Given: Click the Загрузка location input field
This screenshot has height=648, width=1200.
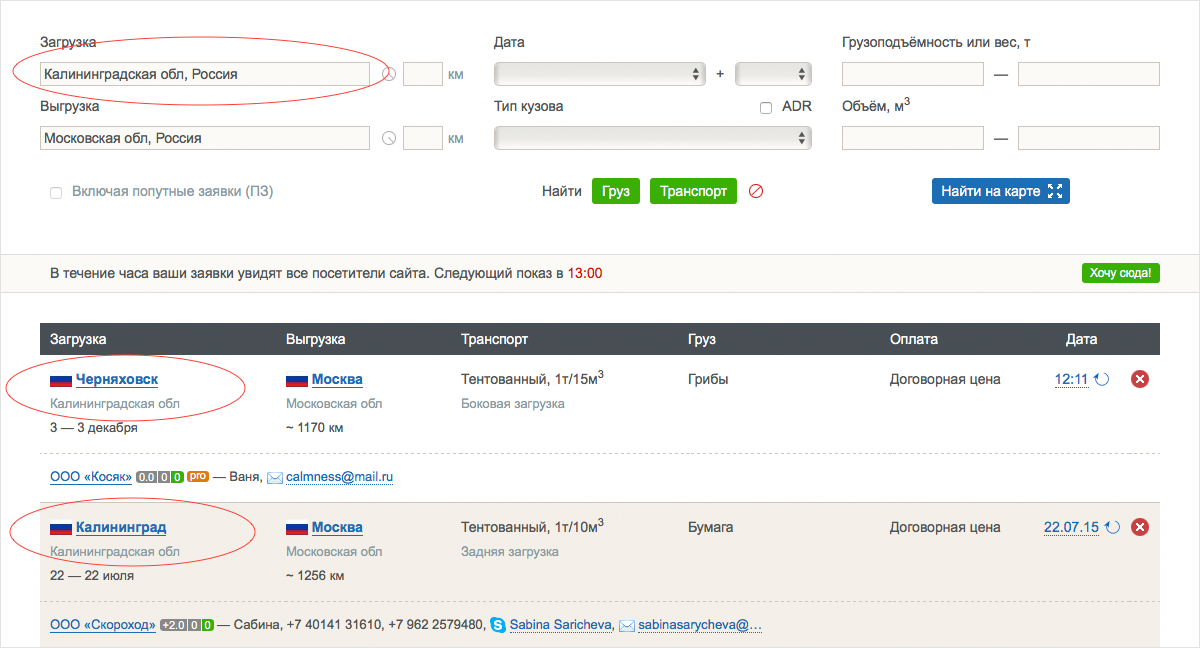Looking at the screenshot, I should point(205,74).
